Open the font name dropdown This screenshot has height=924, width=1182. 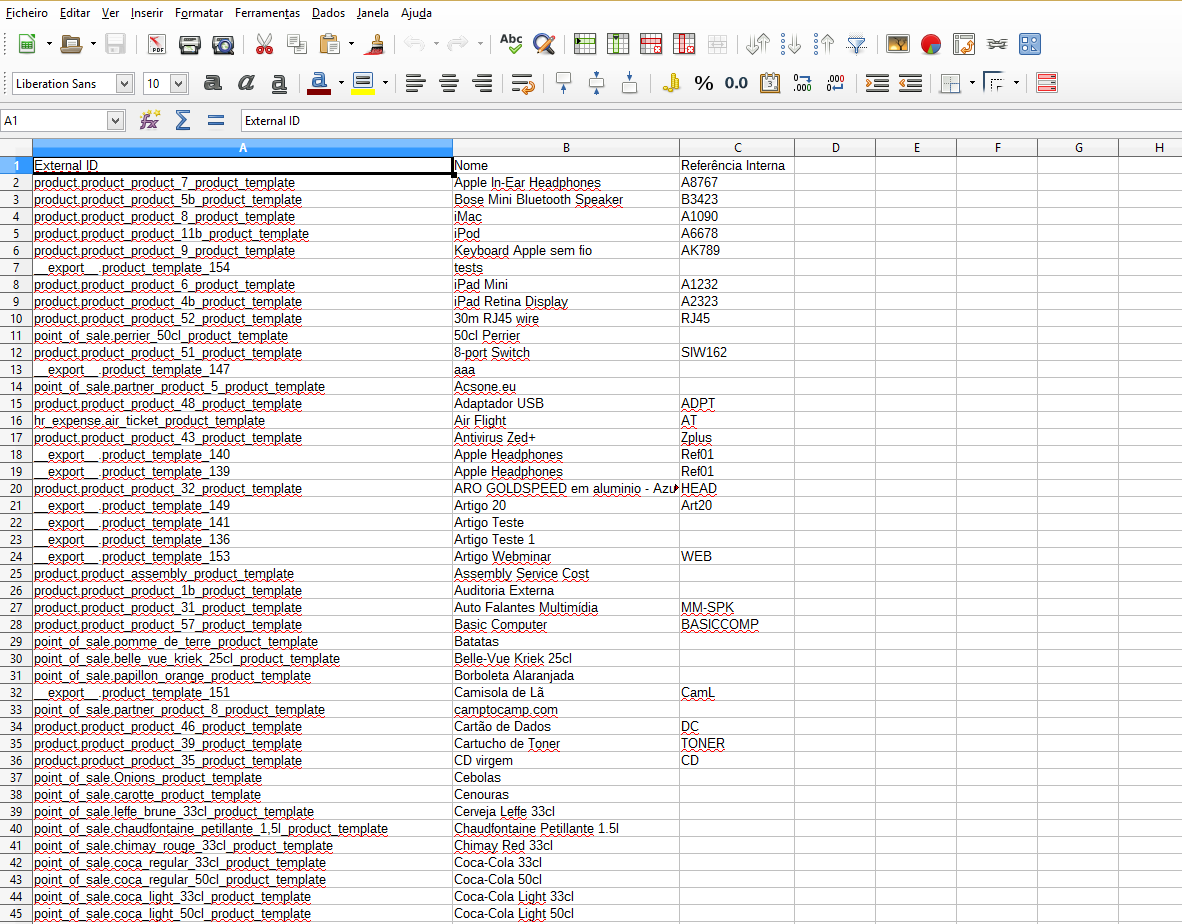click(x=124, y=84)
